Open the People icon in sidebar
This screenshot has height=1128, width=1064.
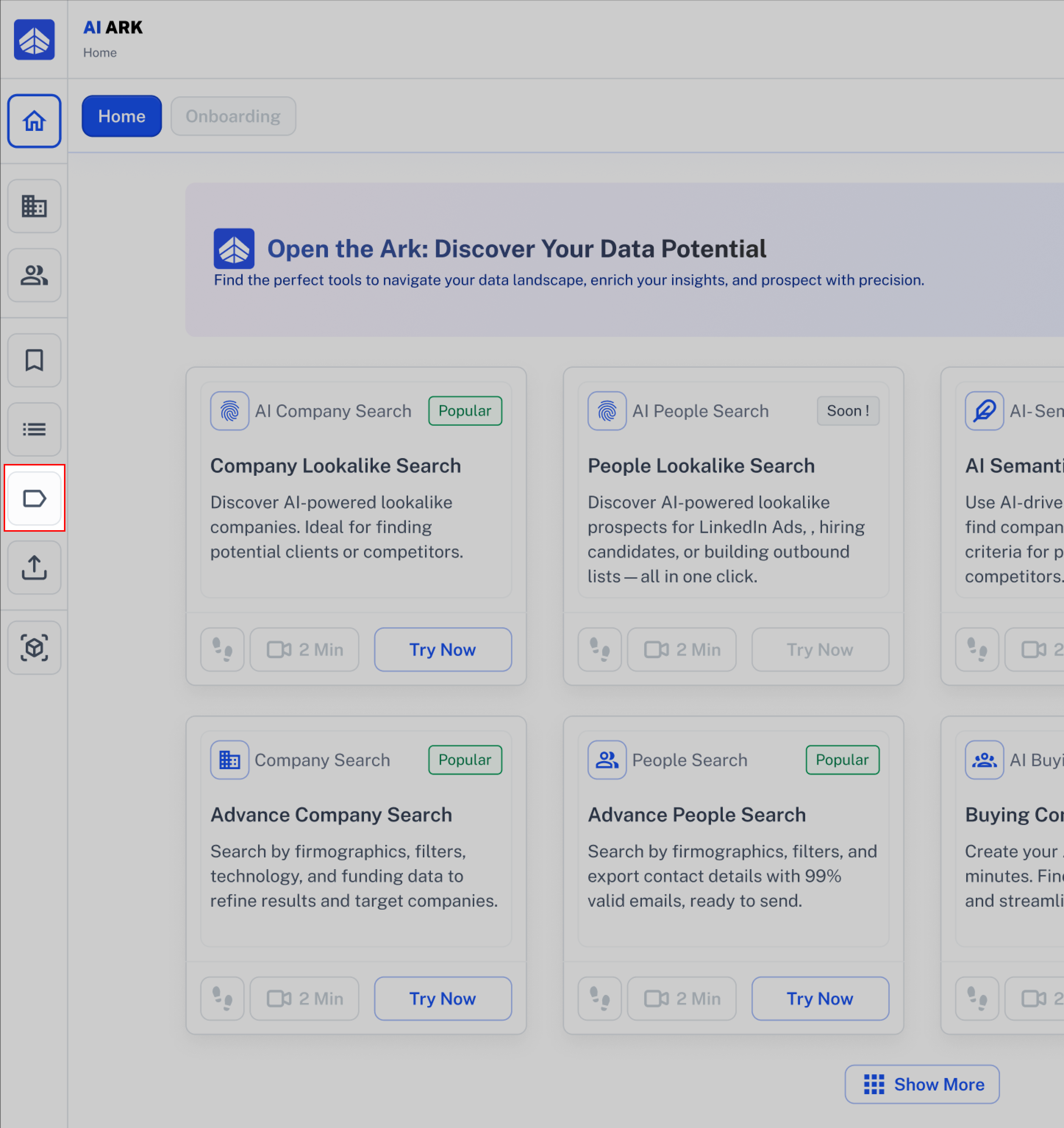[x=34, y=275]
